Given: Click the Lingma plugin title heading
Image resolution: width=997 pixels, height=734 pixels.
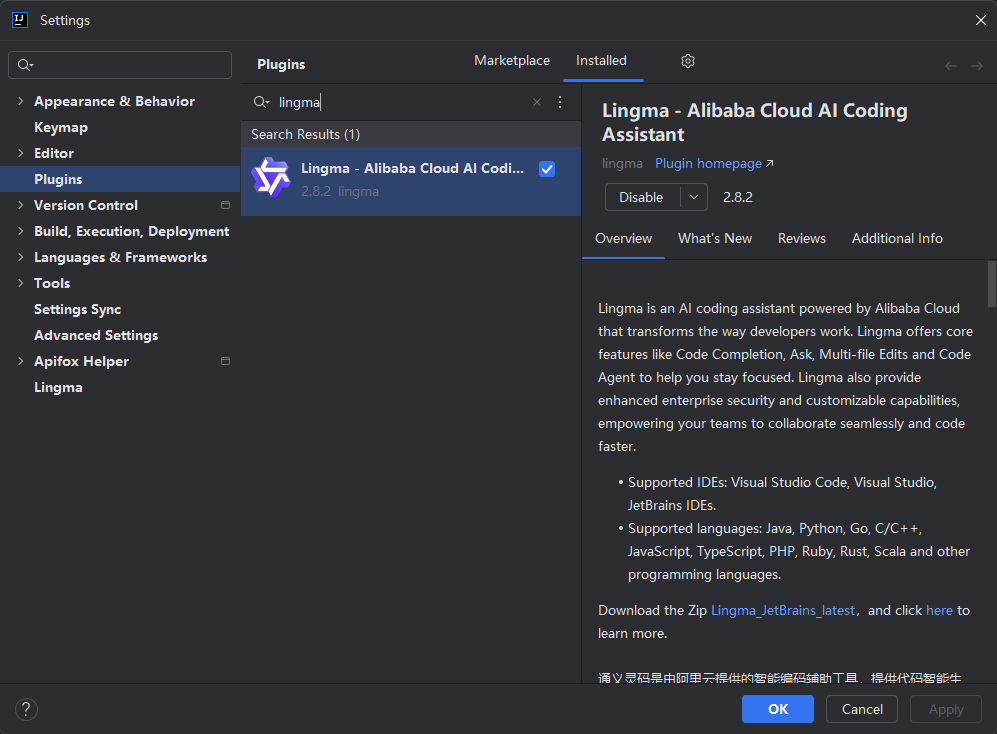Looking at the screenshot, I should pos(755,122).
